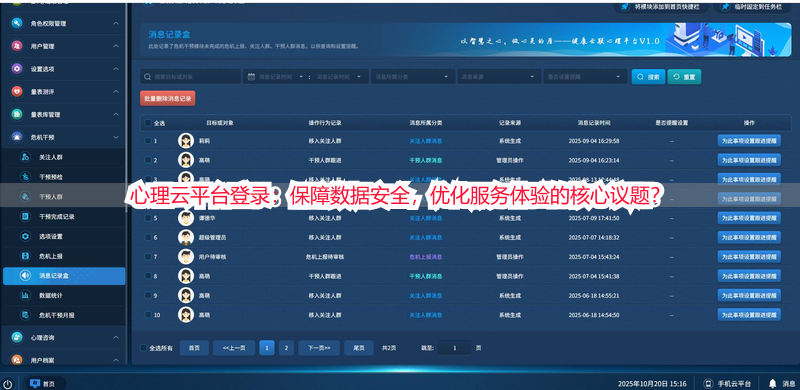Click avatar of 用户待审核 in row 7
Image resolution: width=800 pixels, height=390 pixels.
tap(186, 257)
